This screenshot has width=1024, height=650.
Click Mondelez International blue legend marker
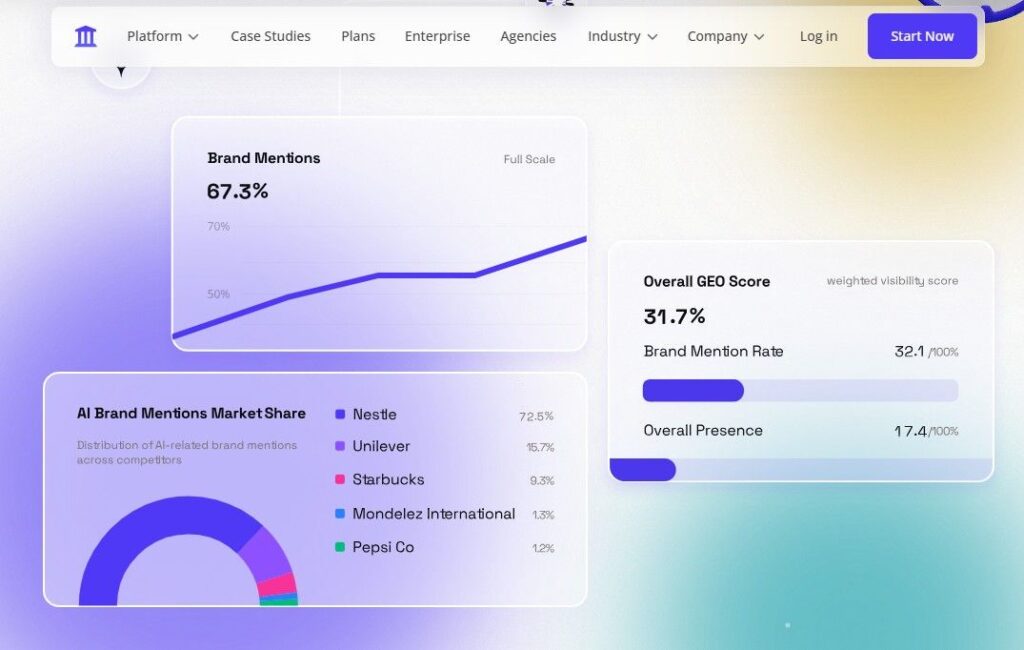pos(340,514)
